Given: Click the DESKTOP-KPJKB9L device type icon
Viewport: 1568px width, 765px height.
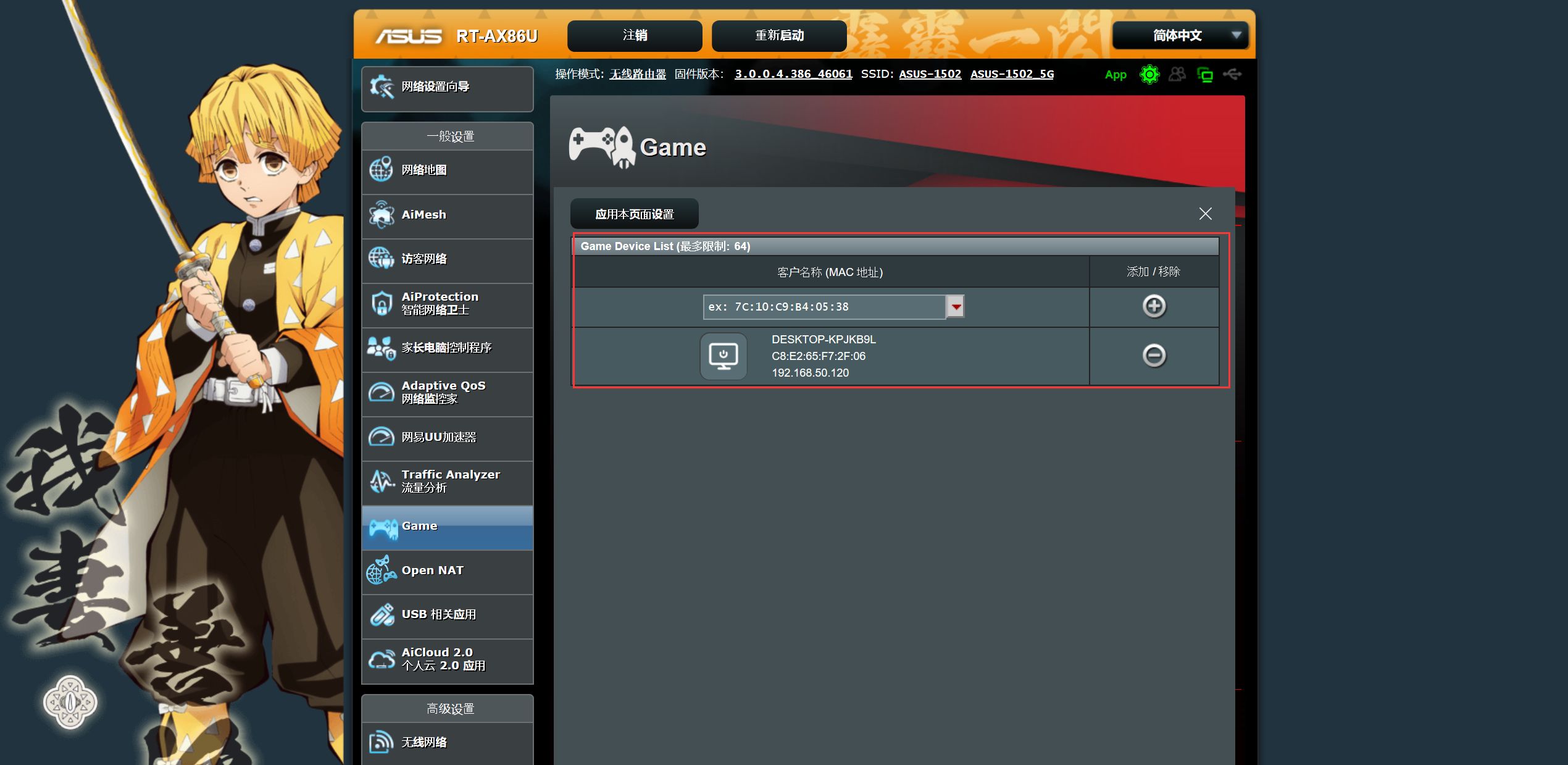Looking at the screenshot, I should pyautogui.click(x=724, y=356).
